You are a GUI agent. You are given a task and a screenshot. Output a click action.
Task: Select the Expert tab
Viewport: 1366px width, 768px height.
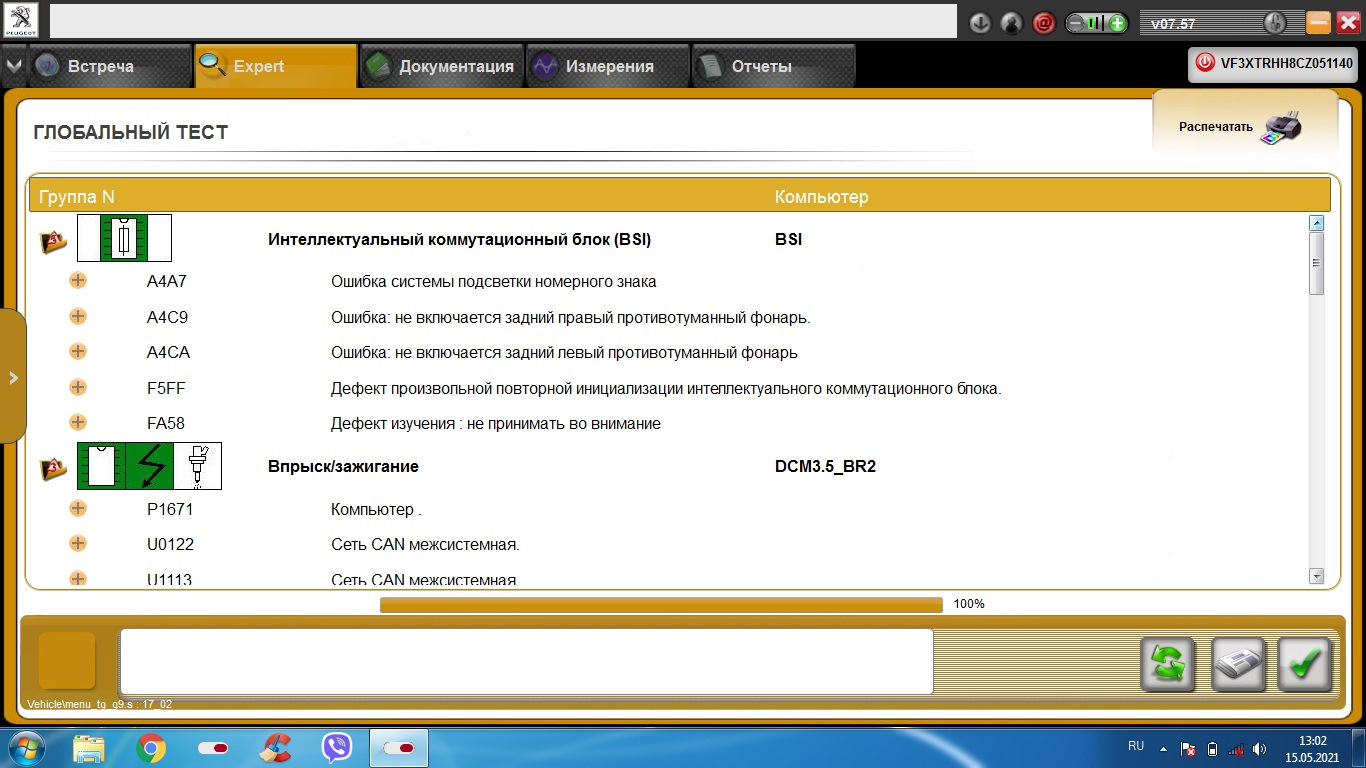pyautogui.click(x=275, y=66)
